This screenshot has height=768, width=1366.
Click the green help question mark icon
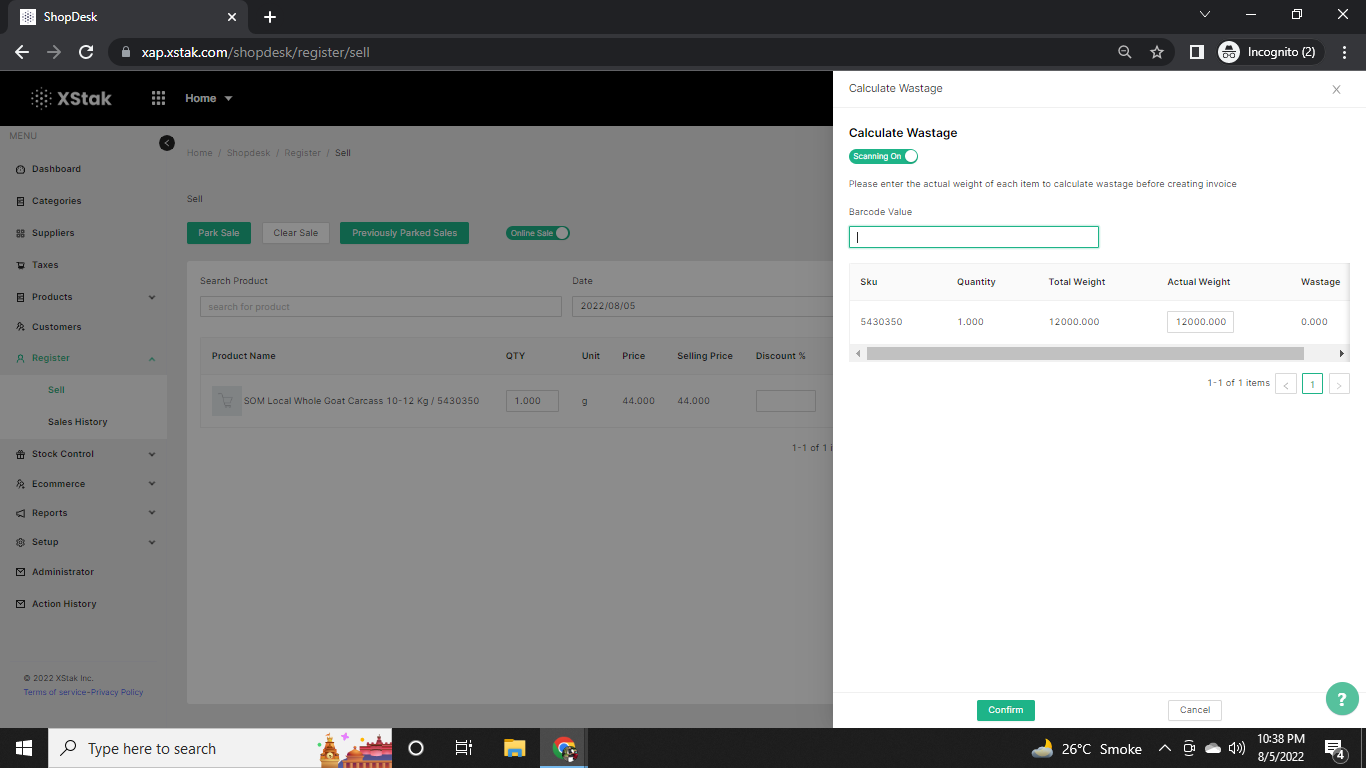point(1342,699)
